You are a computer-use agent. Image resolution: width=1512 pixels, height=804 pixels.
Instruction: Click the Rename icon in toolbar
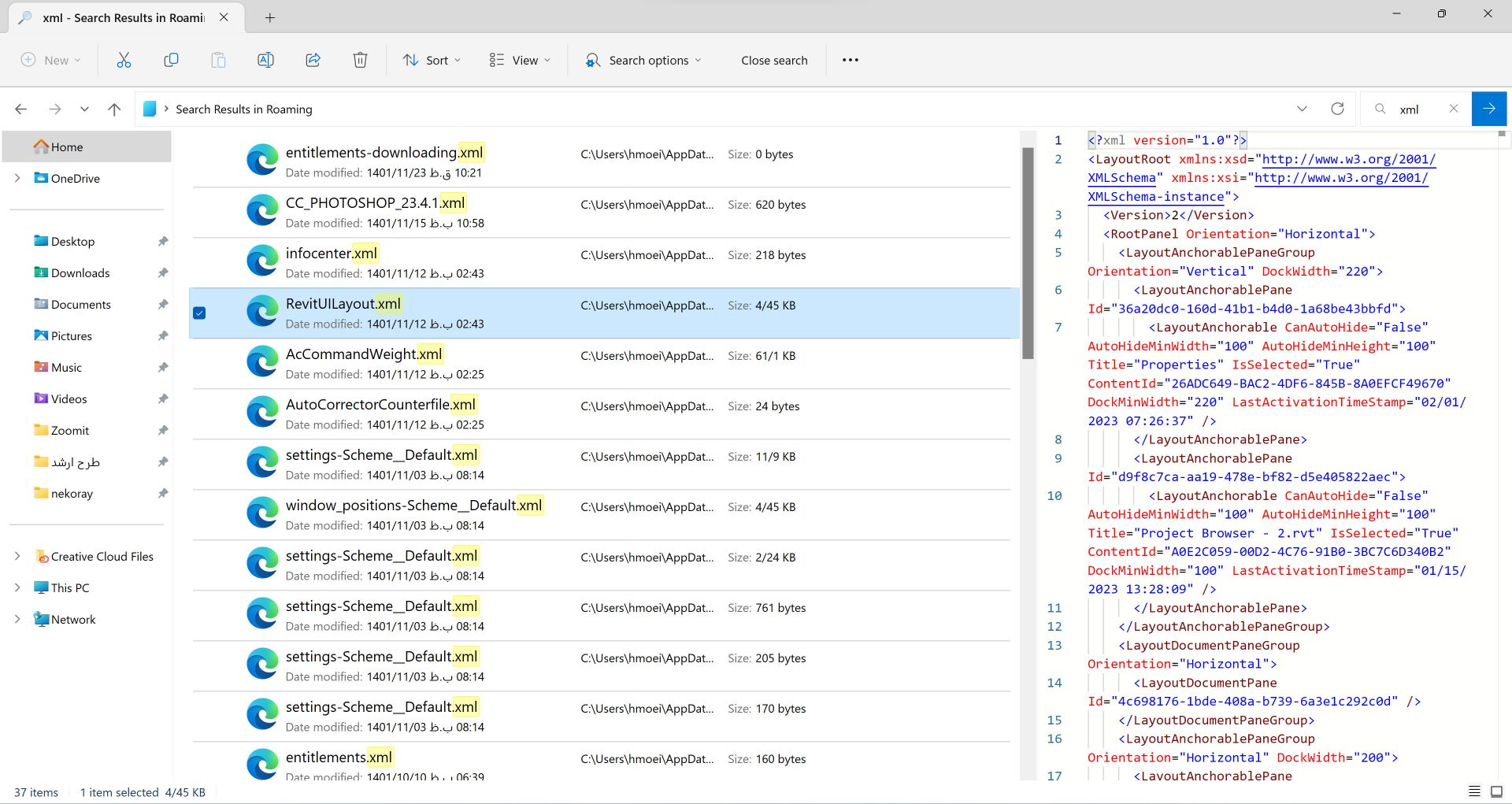265,60
